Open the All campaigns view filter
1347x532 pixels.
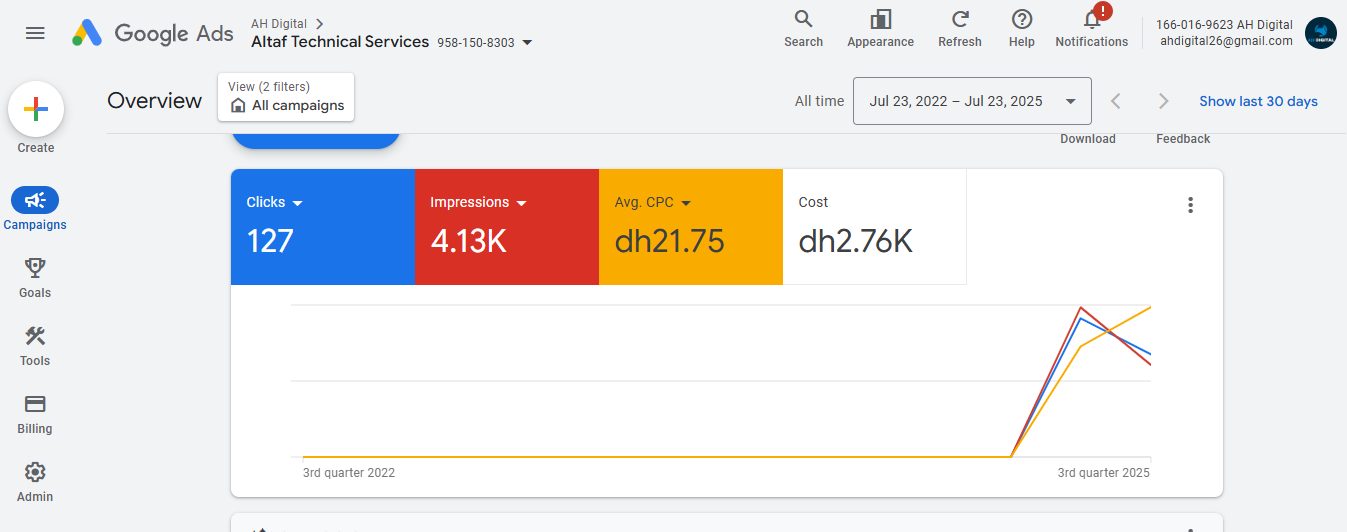[x=286, y=98]
